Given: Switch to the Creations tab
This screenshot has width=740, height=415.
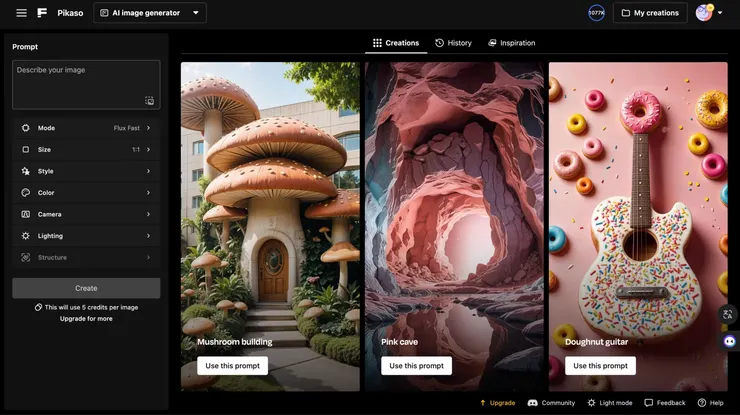Looking at the screenshot, I should (396, 43).
